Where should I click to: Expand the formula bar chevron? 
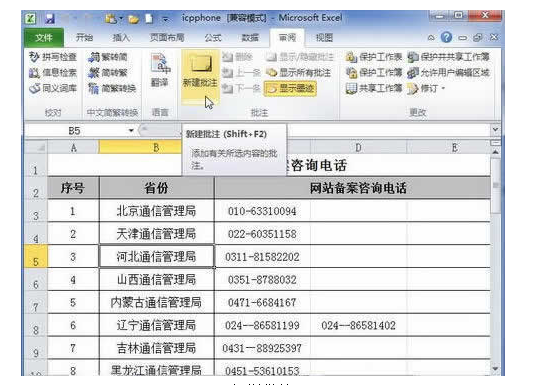(x=495, y=130)
